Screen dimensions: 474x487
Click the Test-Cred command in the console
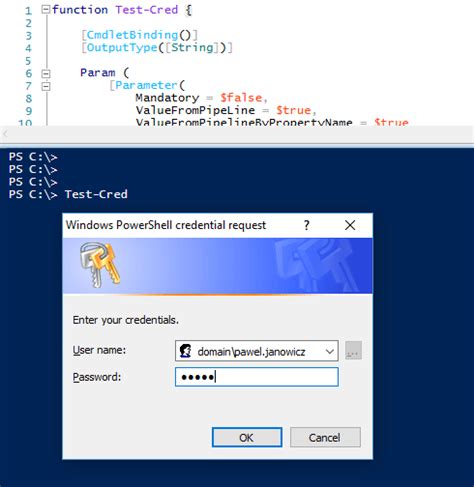pyautogui.click(x=96, y=194)
